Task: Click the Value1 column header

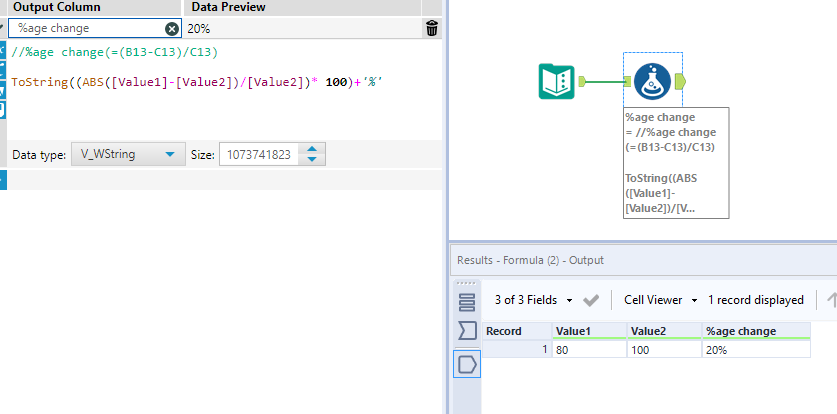Action: pos(589,331)
